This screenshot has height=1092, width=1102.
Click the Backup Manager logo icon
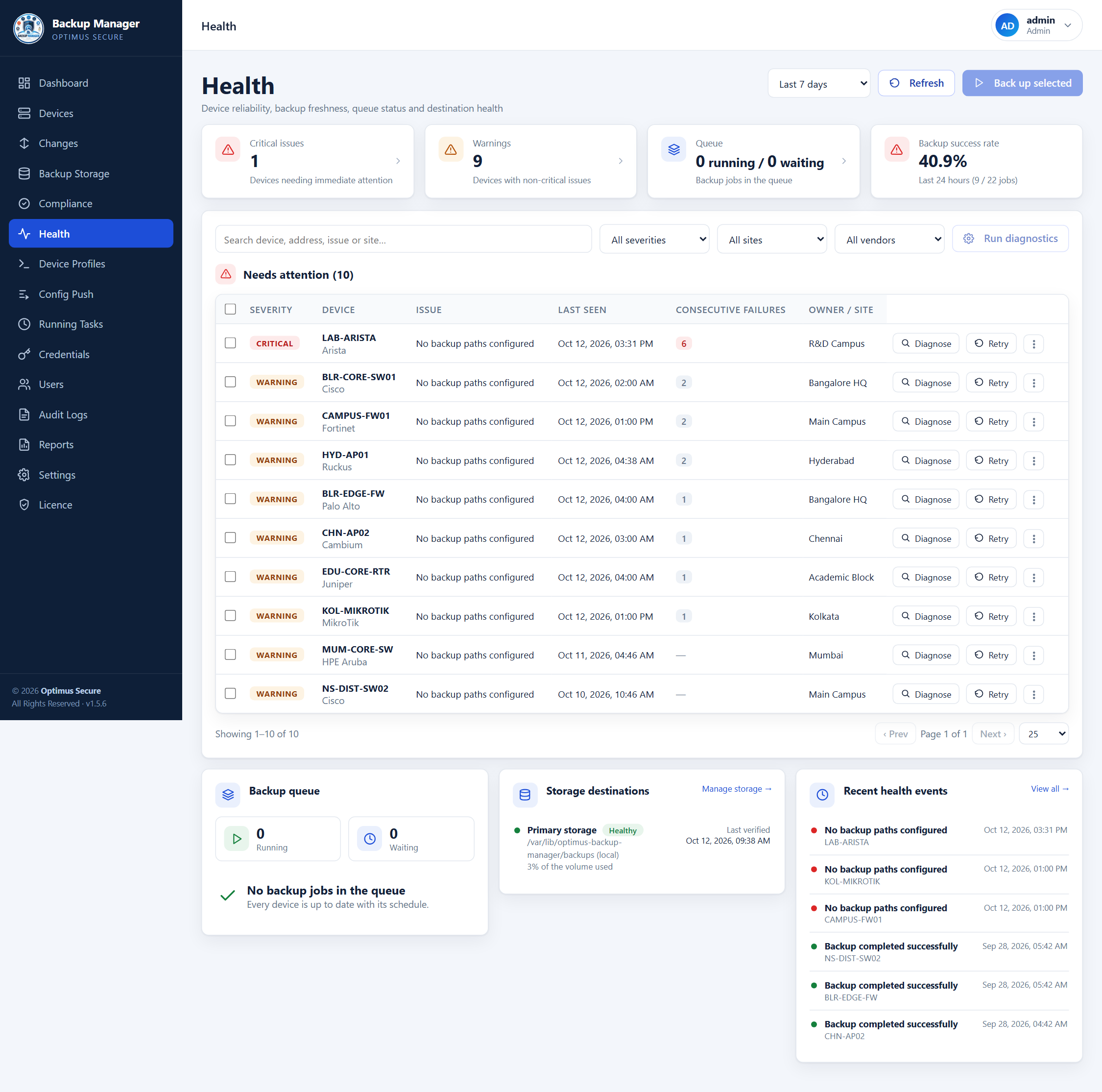coord(28,28)
